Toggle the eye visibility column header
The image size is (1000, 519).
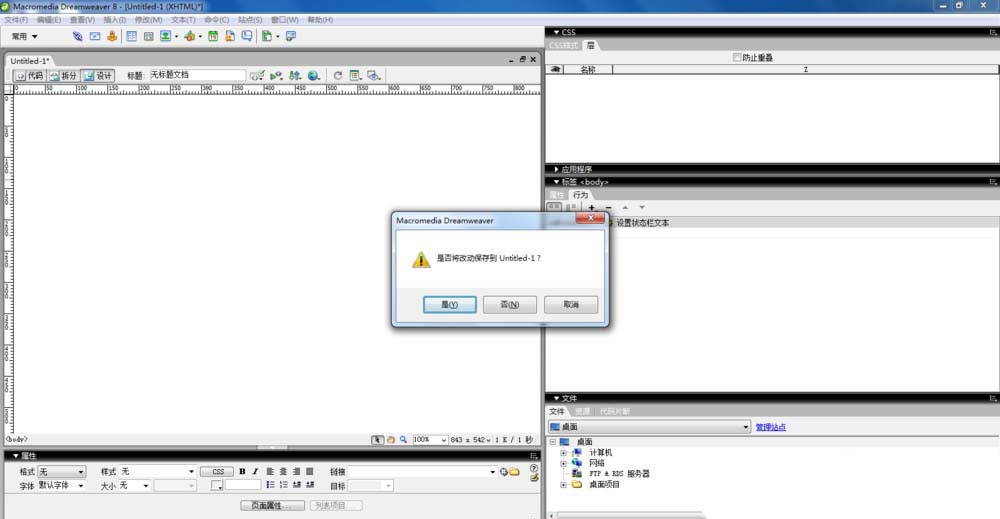click(555, 69)
